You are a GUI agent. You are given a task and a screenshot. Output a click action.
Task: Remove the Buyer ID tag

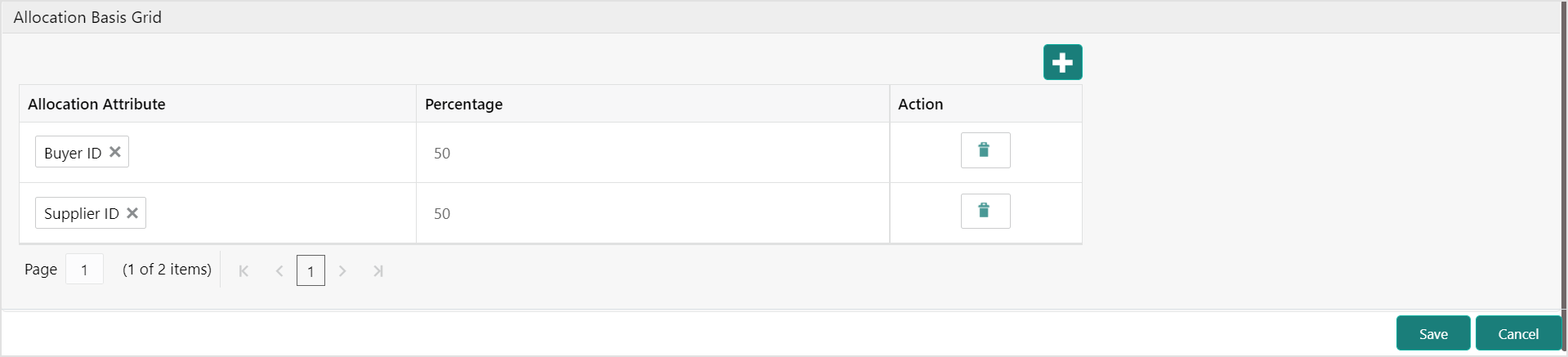(x=115, y=152)
